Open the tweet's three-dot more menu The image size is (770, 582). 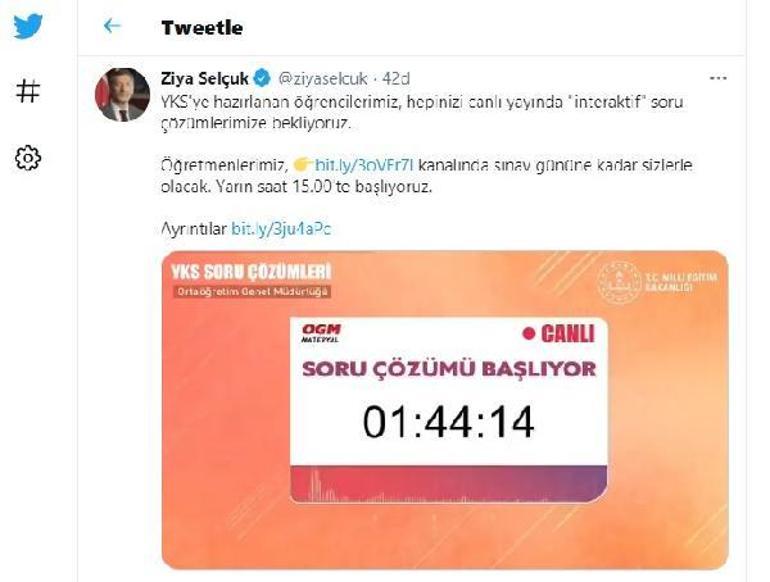(x=718, y=78)
